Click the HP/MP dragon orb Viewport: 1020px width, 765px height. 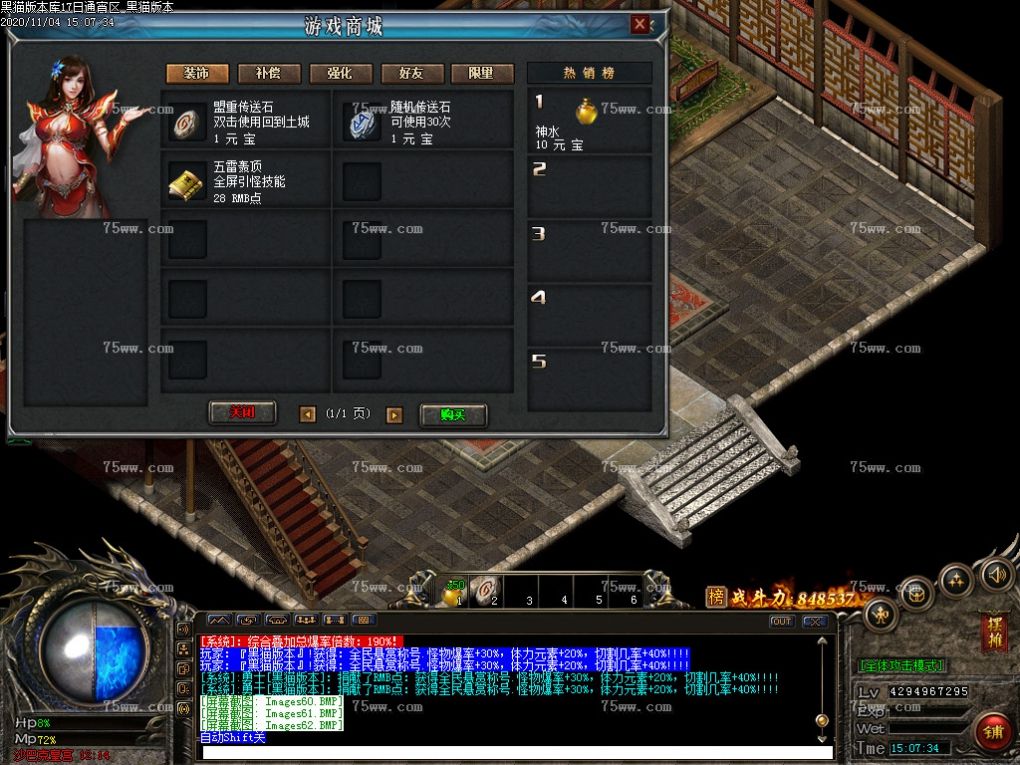point(96,651)
